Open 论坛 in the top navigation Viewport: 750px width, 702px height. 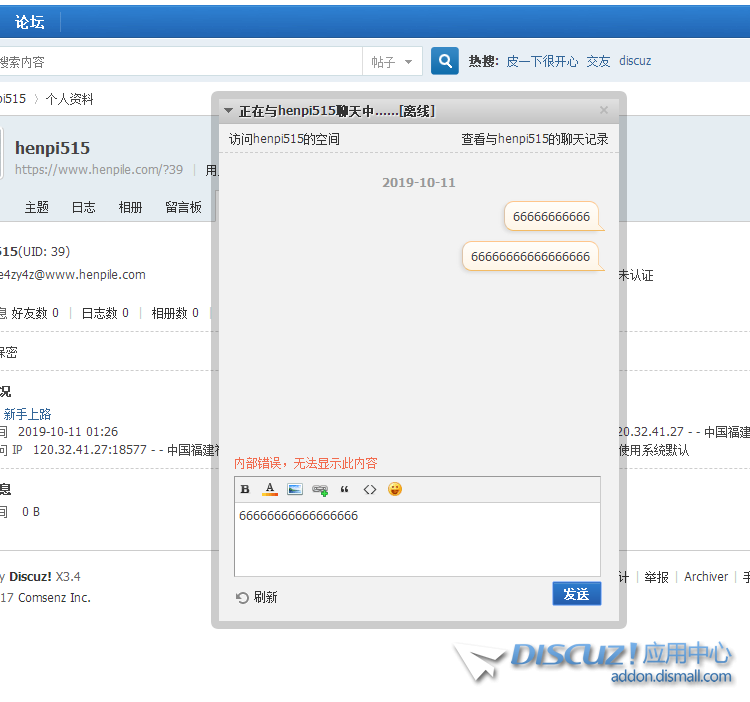coord(29,22)
